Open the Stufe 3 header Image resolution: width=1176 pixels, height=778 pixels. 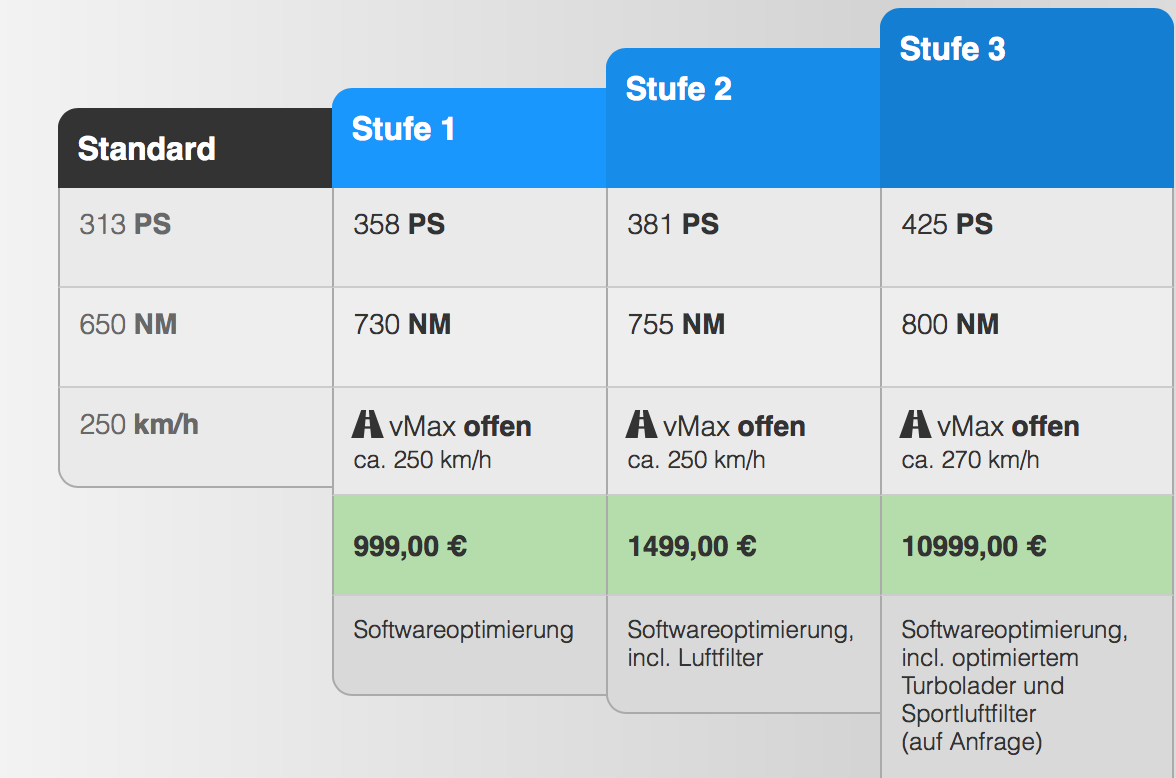pos(1027,98)
